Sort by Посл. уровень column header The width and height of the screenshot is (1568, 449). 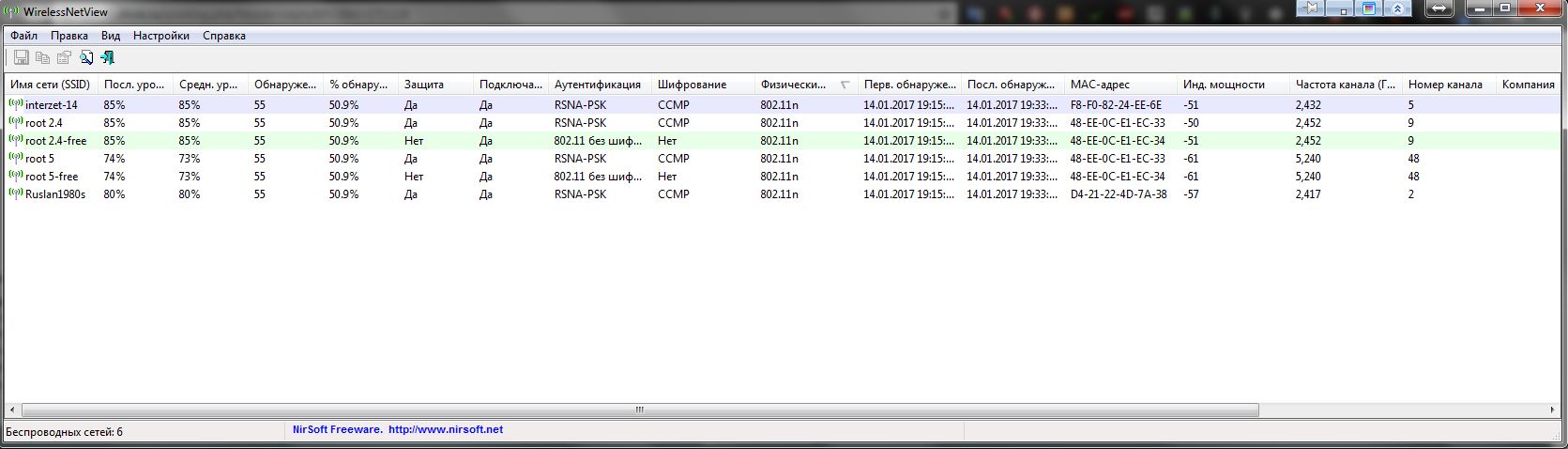point(136,85)
